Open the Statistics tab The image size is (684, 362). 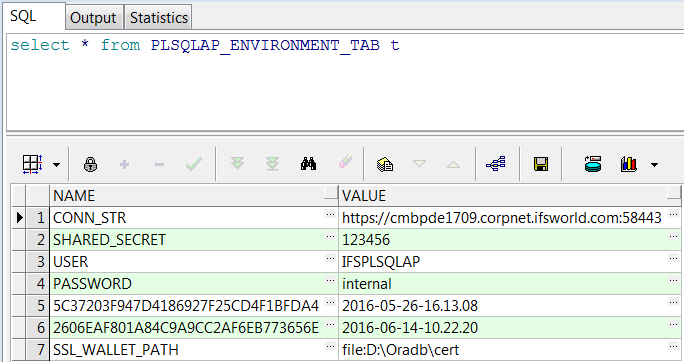[x=159, y=17]
